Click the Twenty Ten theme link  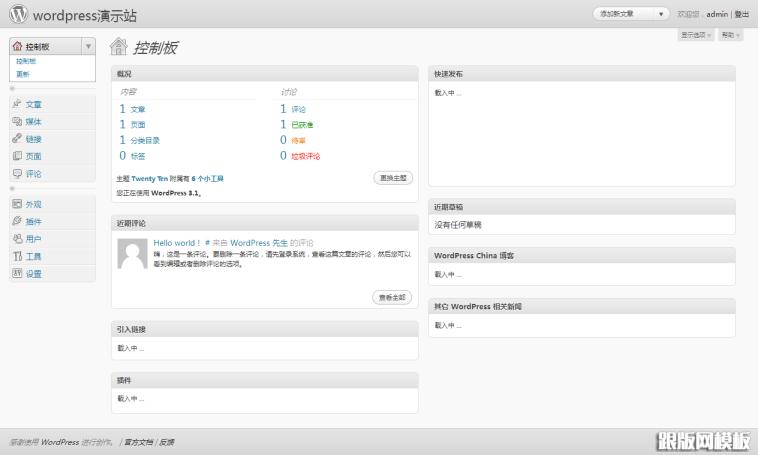click(149, 178)
